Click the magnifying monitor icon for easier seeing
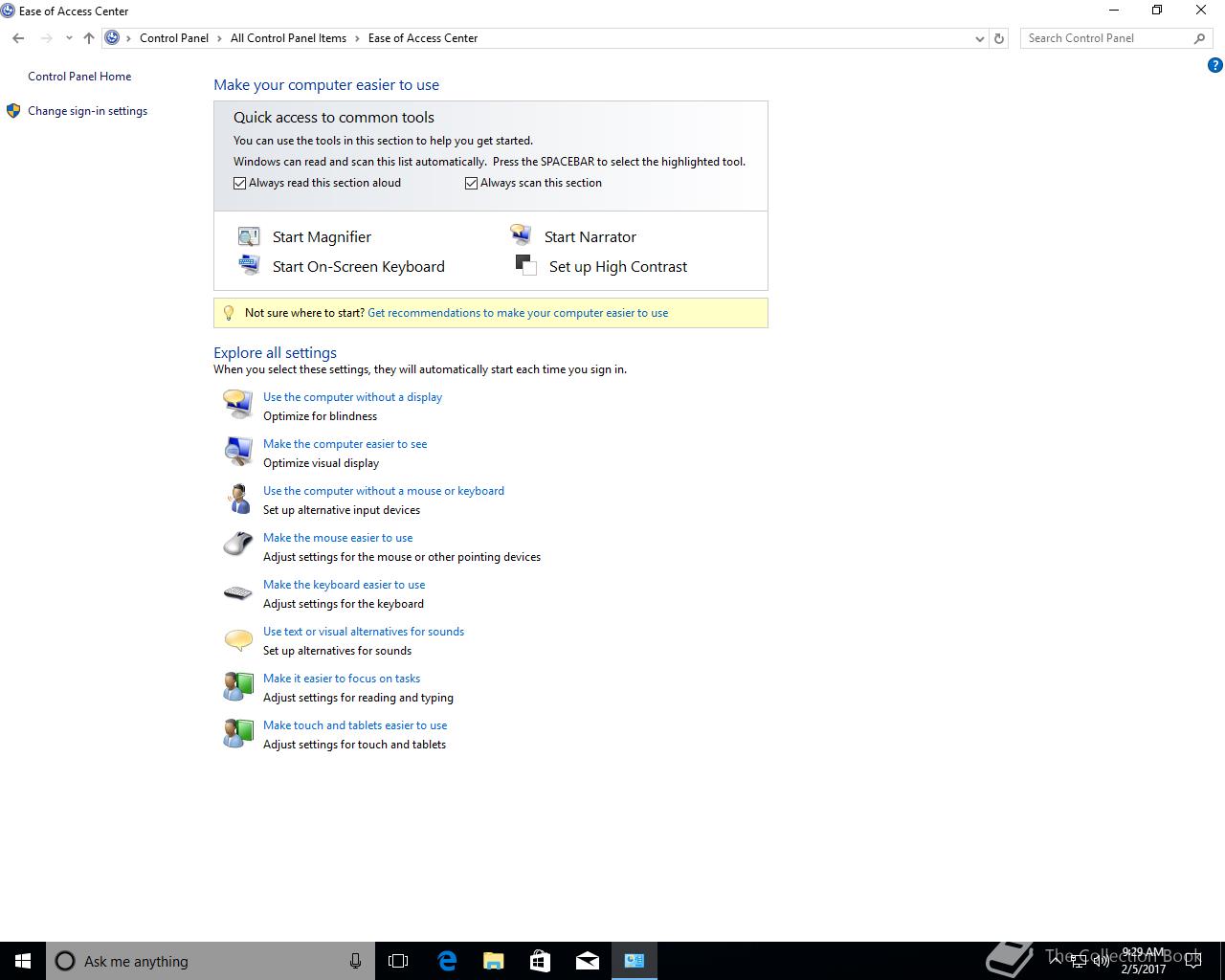This screenshot has width=1225, height=980. (x=237, y=451)
